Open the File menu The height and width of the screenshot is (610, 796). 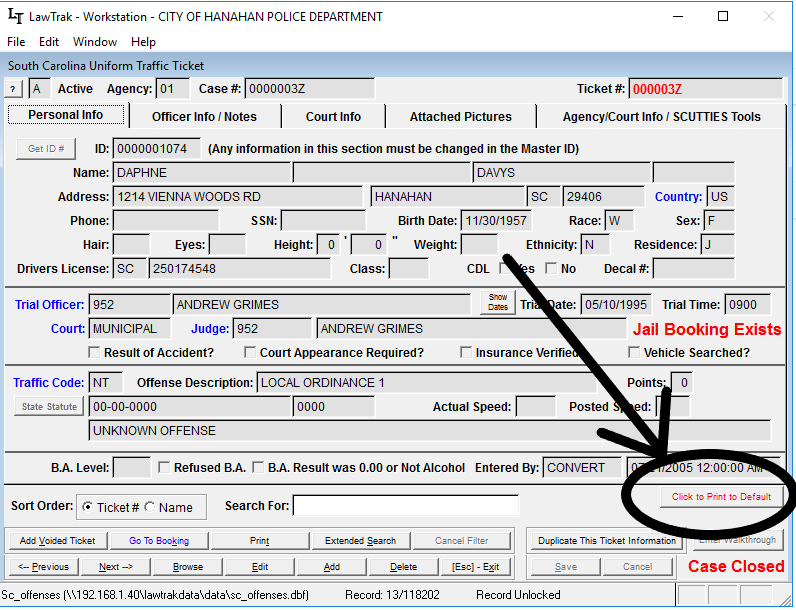pos(16,42)
